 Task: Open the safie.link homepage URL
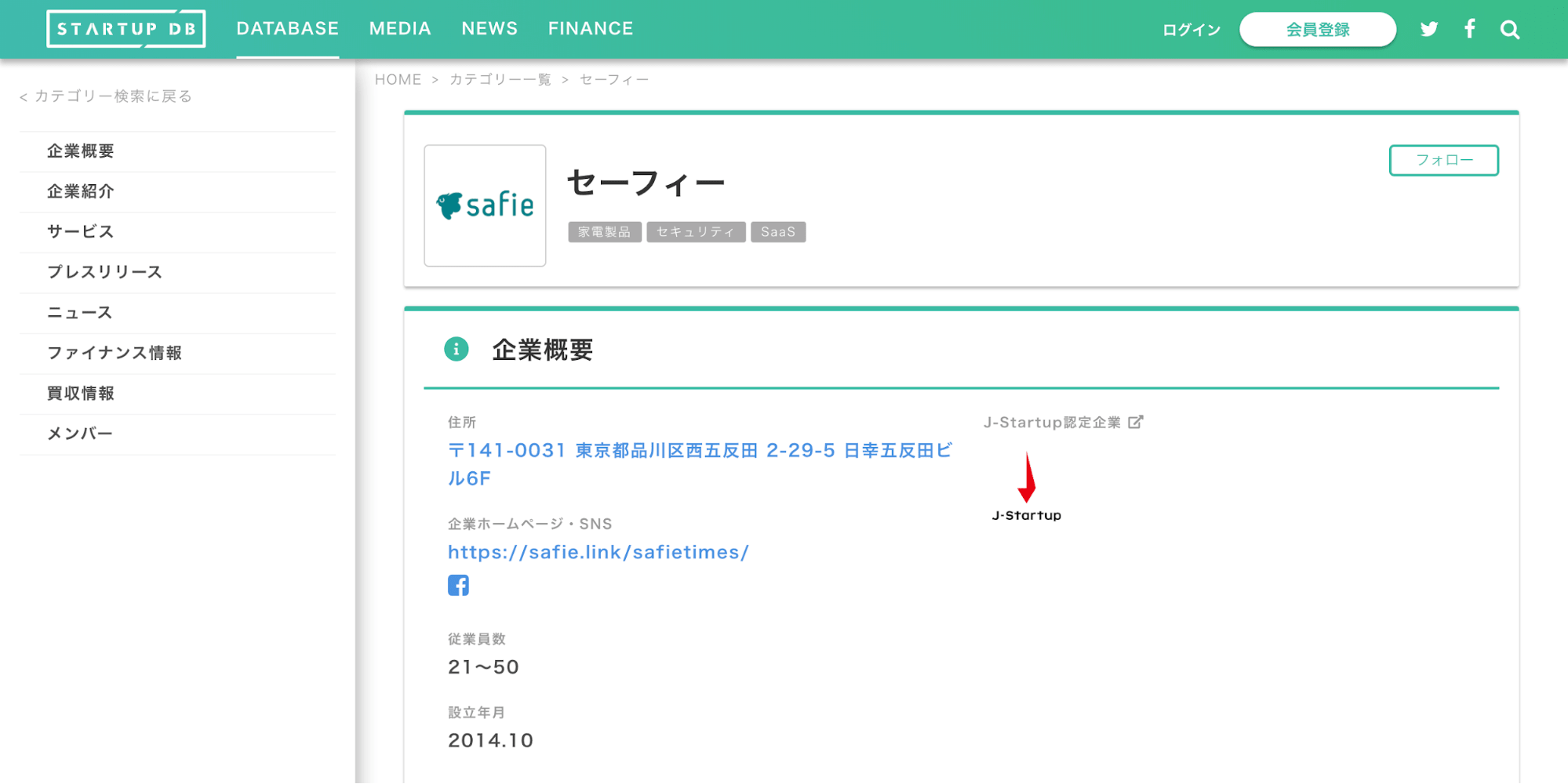coord(598,553)
